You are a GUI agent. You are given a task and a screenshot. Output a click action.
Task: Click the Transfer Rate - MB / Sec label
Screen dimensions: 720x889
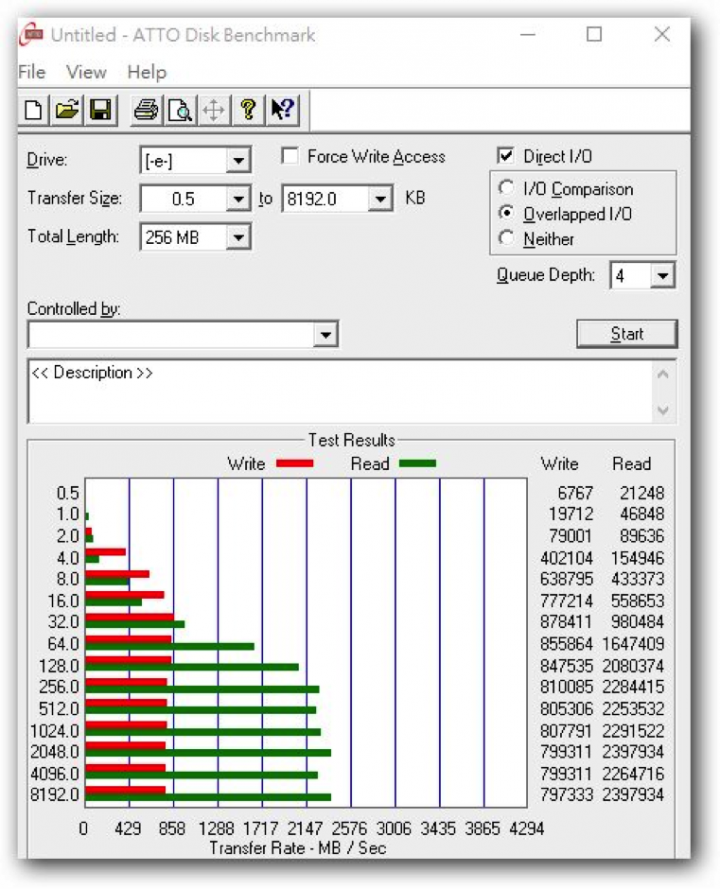[x=298, y=848]
